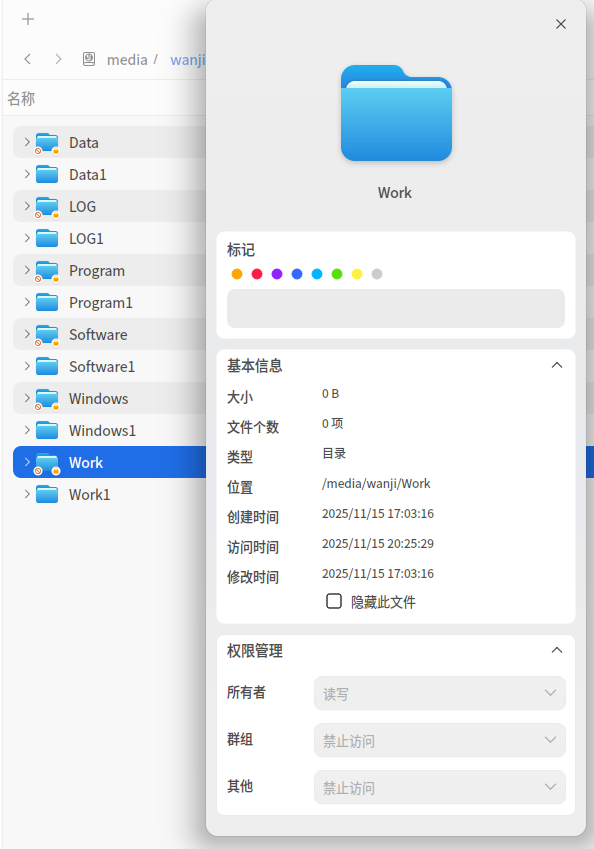Select the Windows1 folder name
Image resolution: width=594 pixels, height=849 pixels.
click(x=102, y=430)
